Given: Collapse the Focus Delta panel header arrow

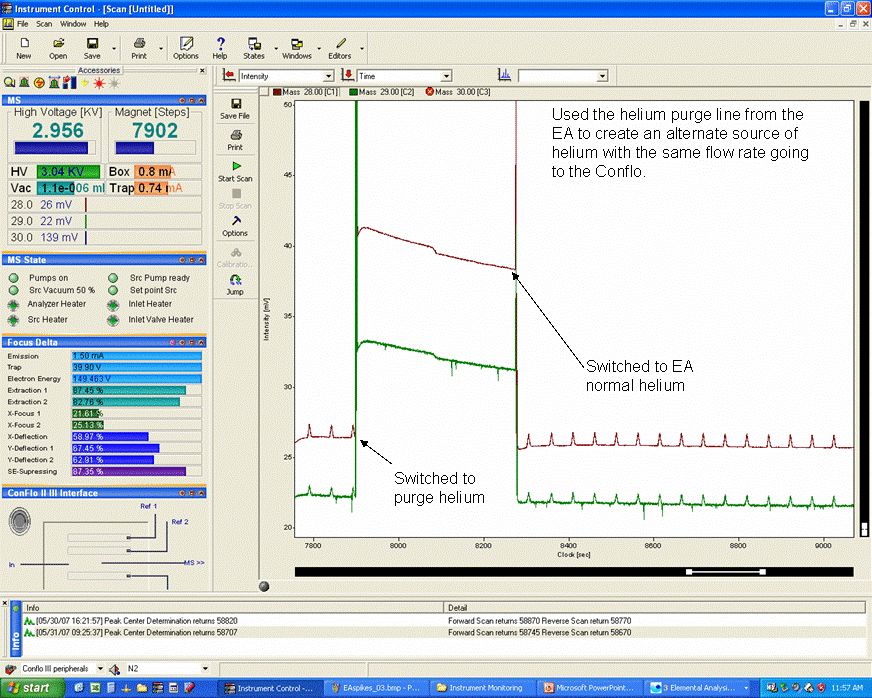Looking at the screenshot, I should [x=201, y=343].
